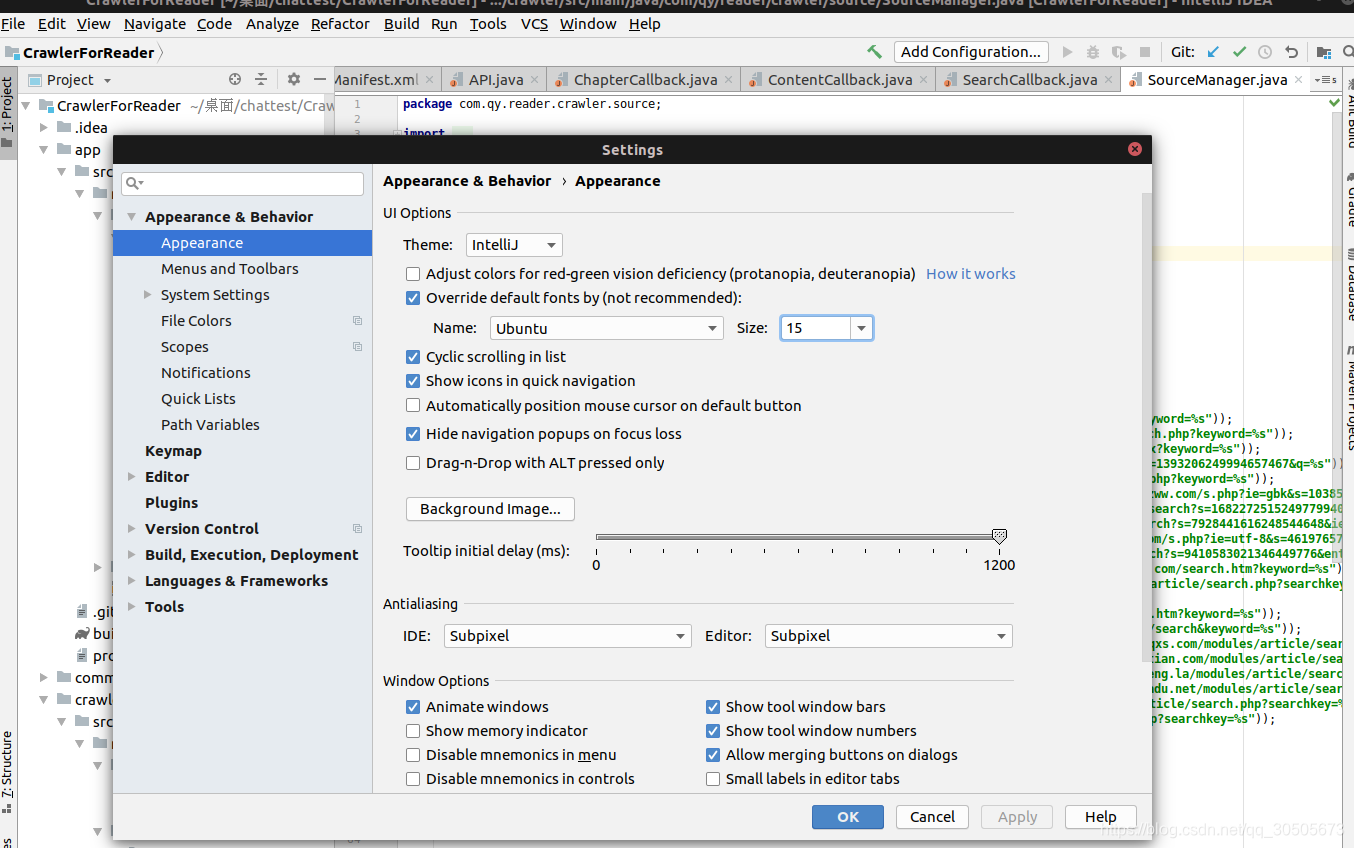Click the magnifier icon in Settings search box
Screen dimensions: 1354x848
(134, 184)
